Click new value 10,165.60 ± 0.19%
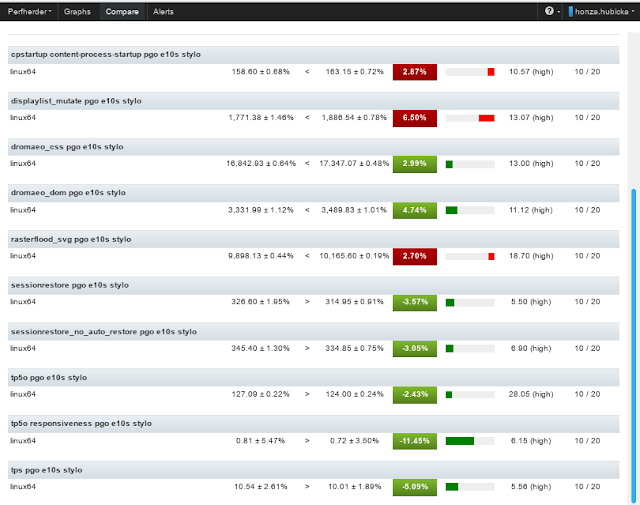The height and width of the screenshot is (505, 640). click(354, 256)
